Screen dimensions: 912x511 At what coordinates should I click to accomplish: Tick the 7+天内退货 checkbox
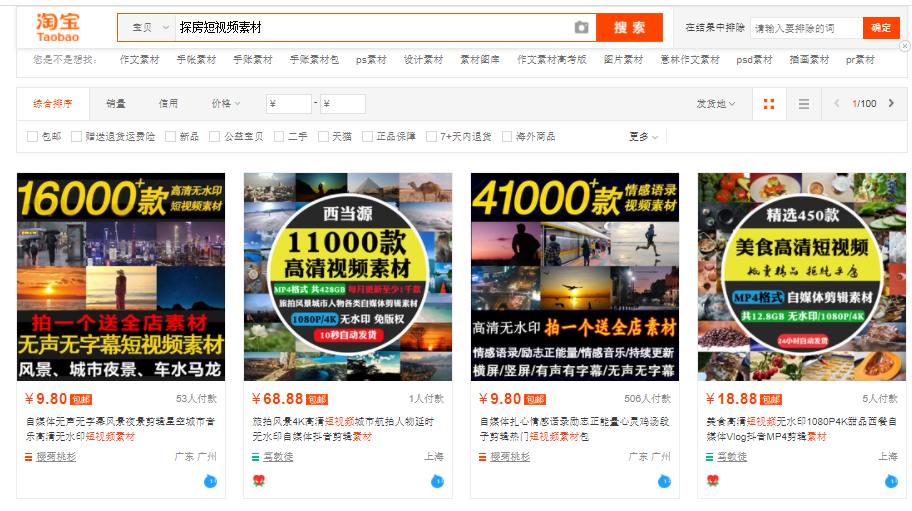[432, 136]
